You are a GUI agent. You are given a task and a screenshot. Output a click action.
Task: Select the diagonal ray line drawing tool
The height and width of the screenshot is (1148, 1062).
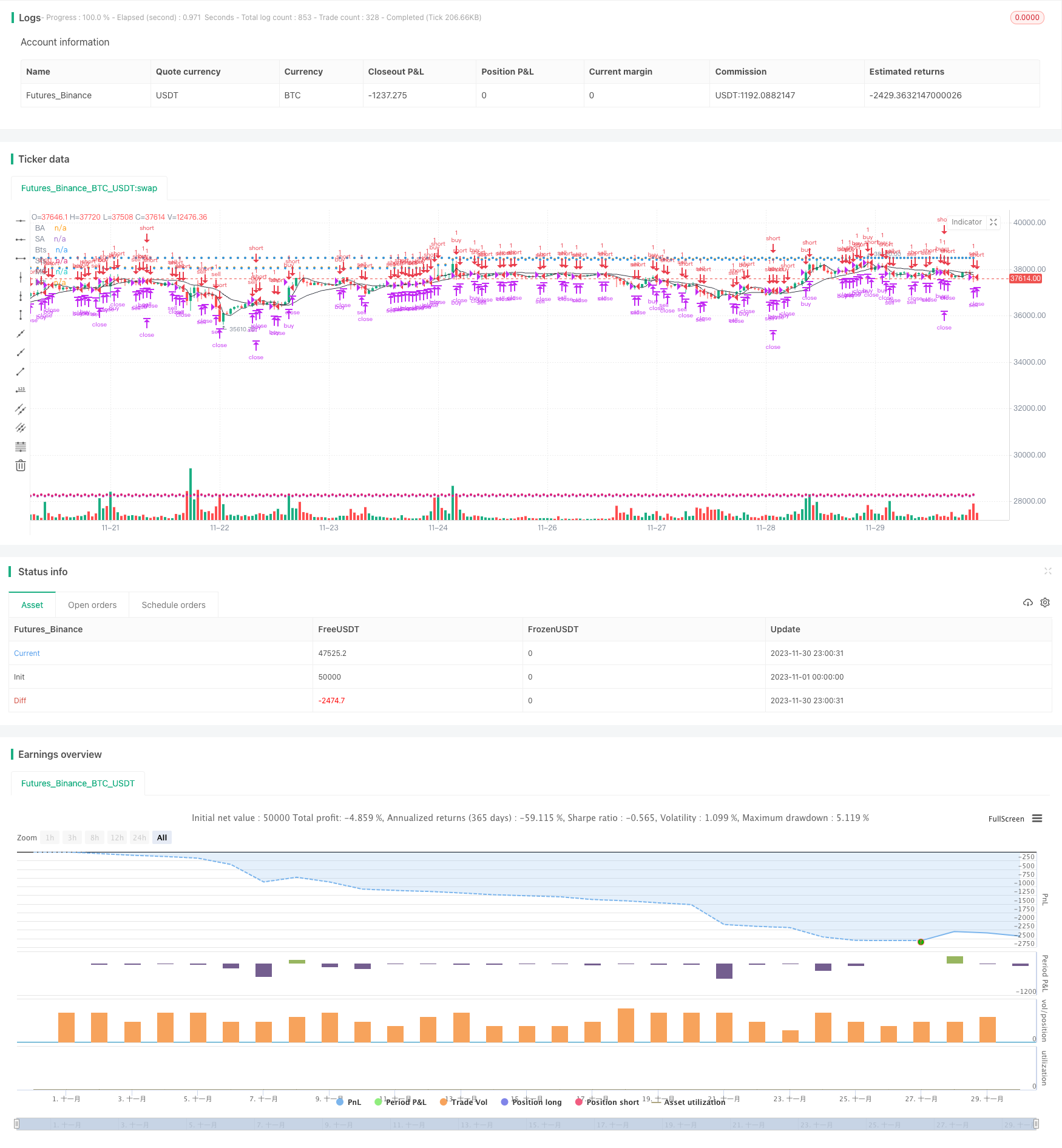click(x=21, y=353)
